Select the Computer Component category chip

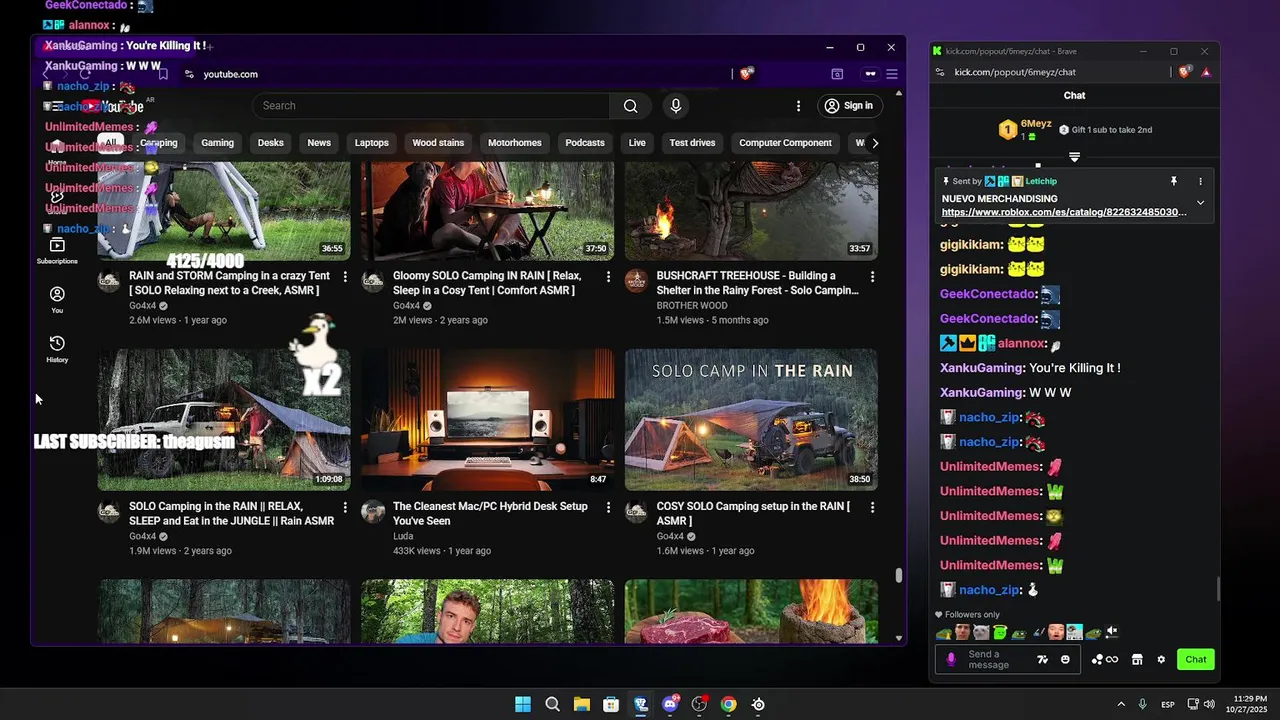pyautogui.click(x=785, y=143)
